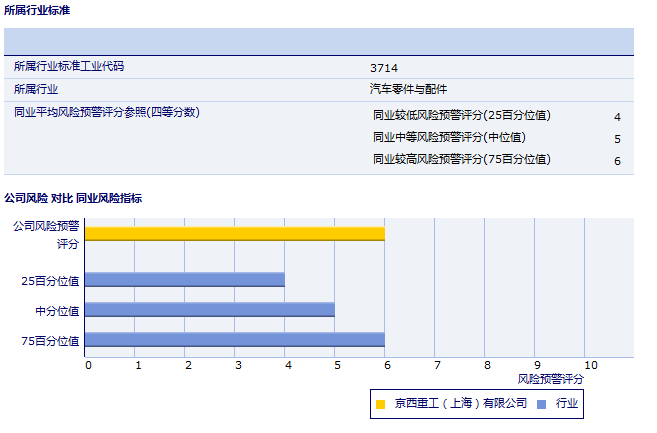Select the 同业中等风险预警评分(中位值) text
Screen dimensions: 657x433
449,138
